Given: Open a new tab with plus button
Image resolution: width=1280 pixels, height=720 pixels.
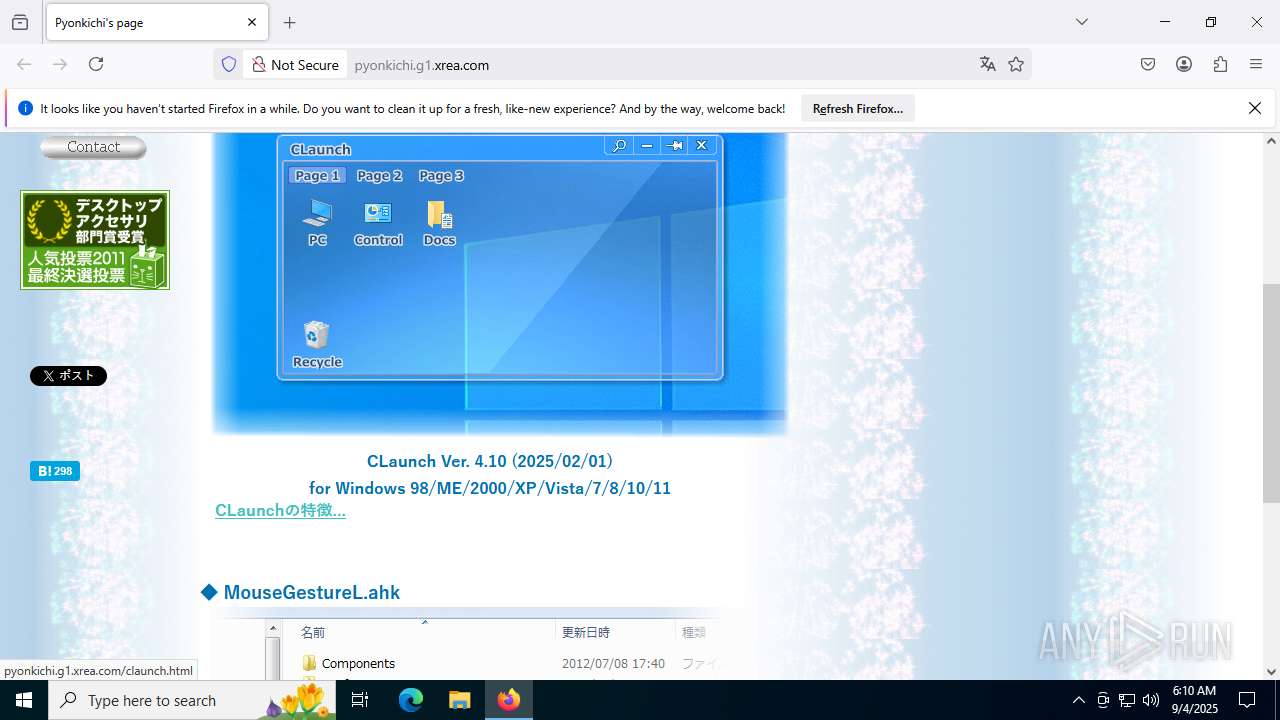Looking at the screenshot, I should click(x=290, y=22).
